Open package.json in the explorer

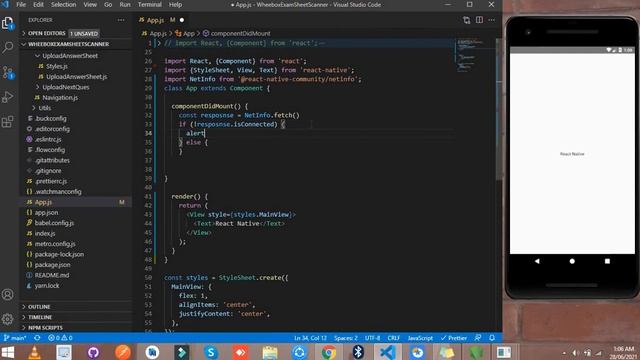52,265
